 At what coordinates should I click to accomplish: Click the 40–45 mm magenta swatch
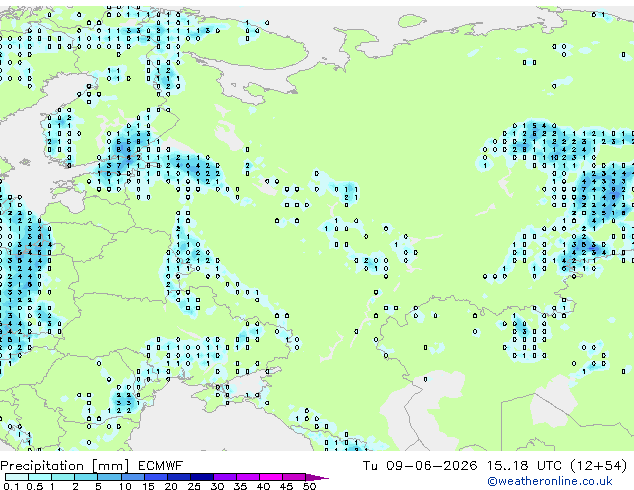[271, 477]
